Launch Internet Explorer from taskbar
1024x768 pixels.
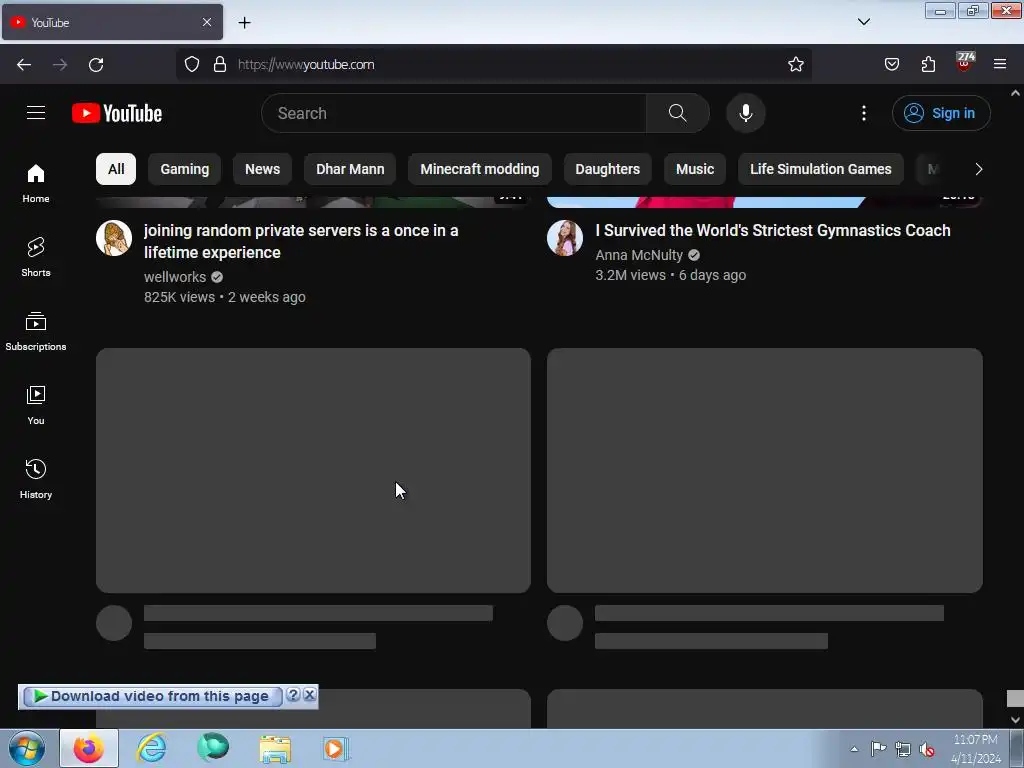tap(151, 748)
